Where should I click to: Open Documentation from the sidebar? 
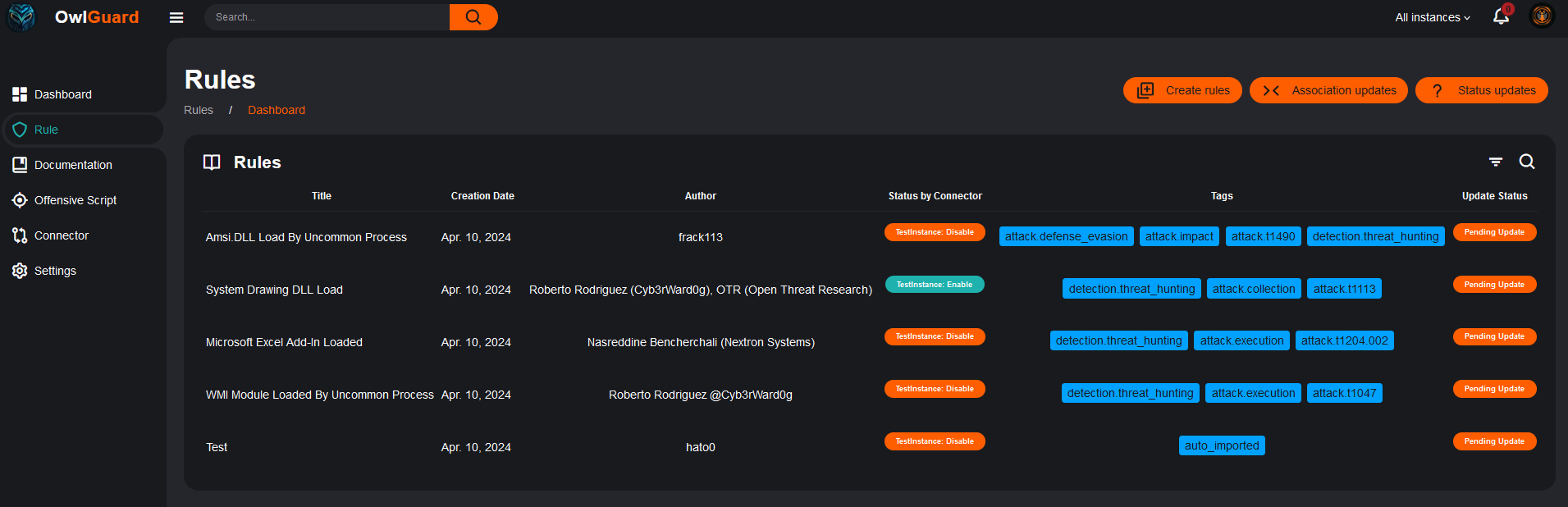(73, 165)
